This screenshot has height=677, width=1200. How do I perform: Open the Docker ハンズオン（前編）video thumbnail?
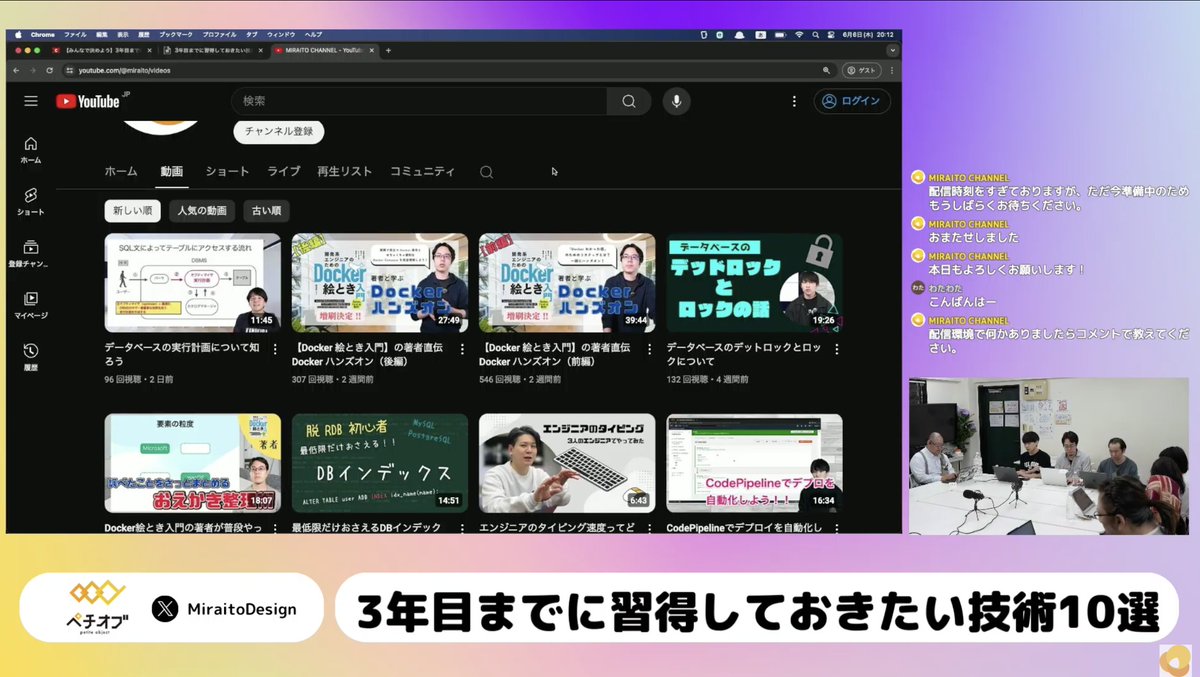[x=567, y=283]
